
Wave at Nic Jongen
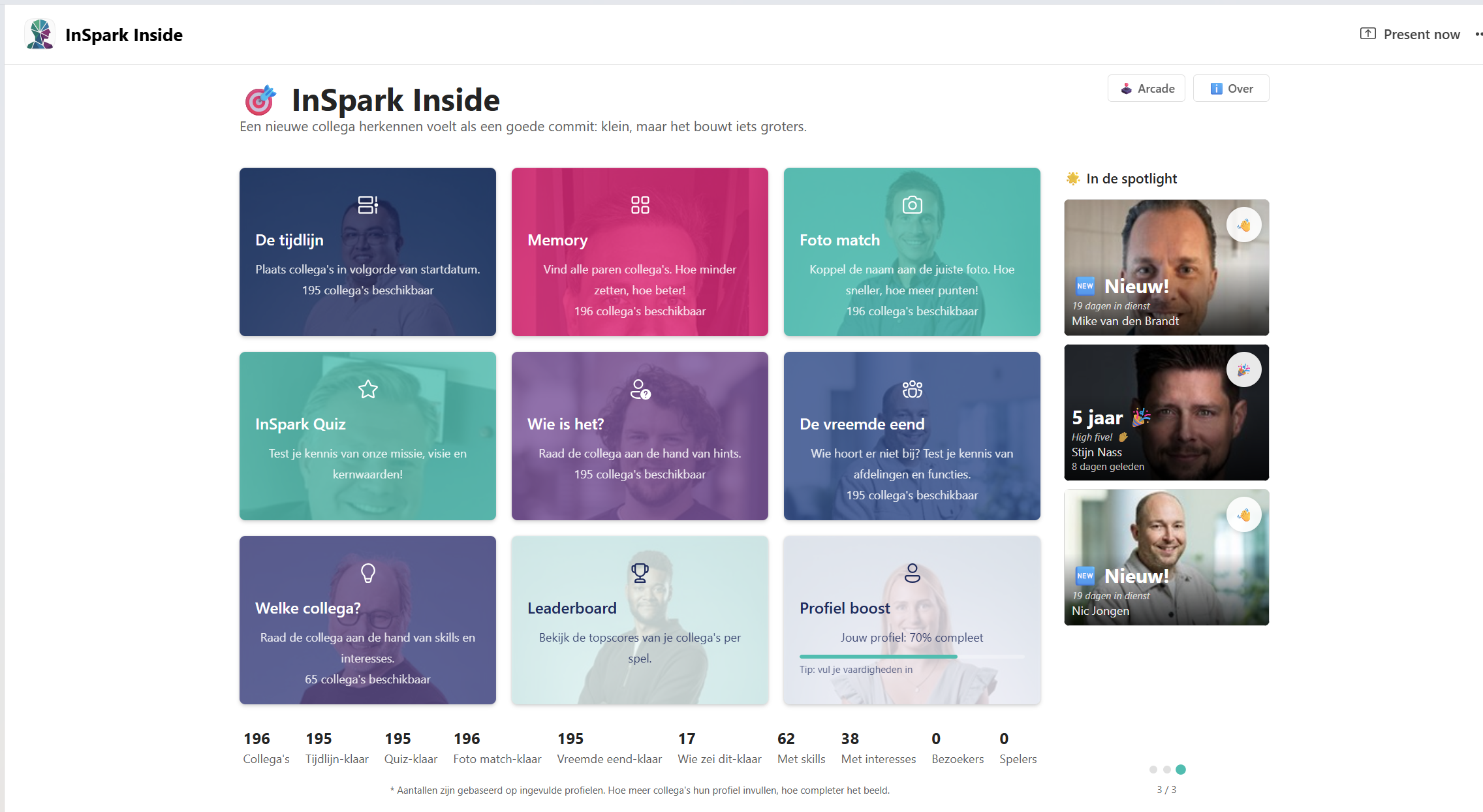[1244, 514]
